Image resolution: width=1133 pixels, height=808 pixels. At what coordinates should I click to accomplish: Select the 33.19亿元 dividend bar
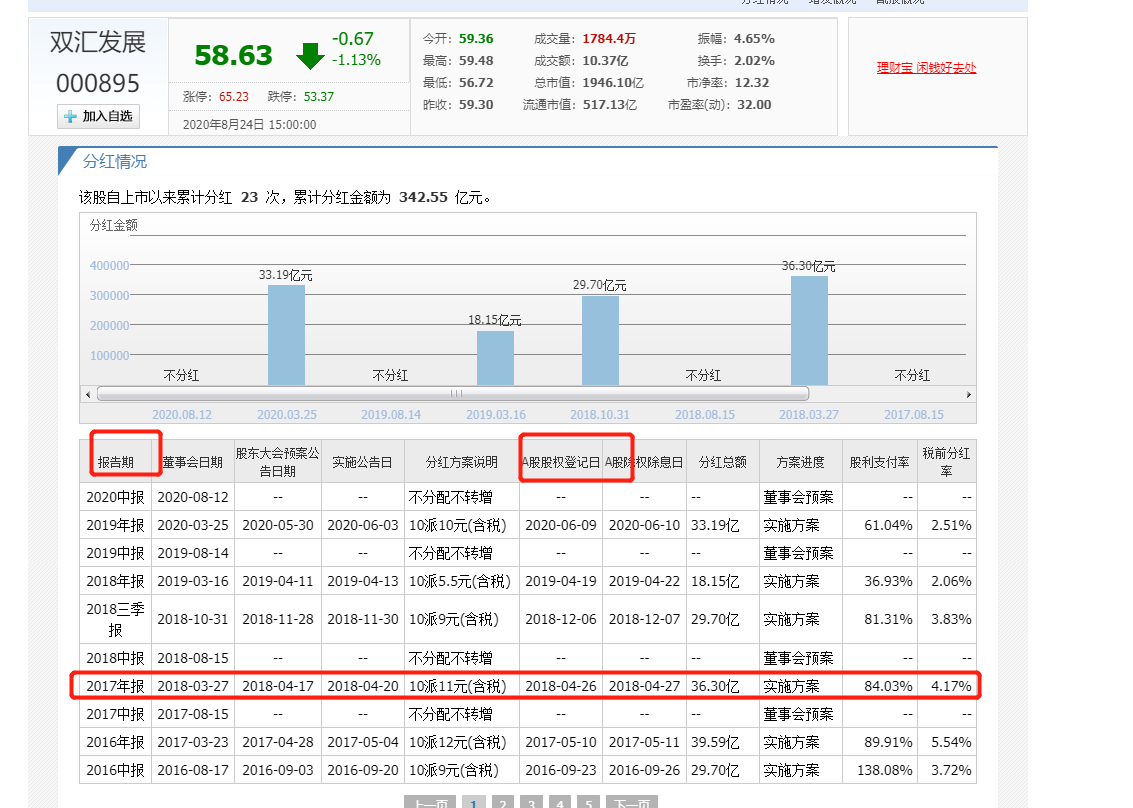point(286,335)
